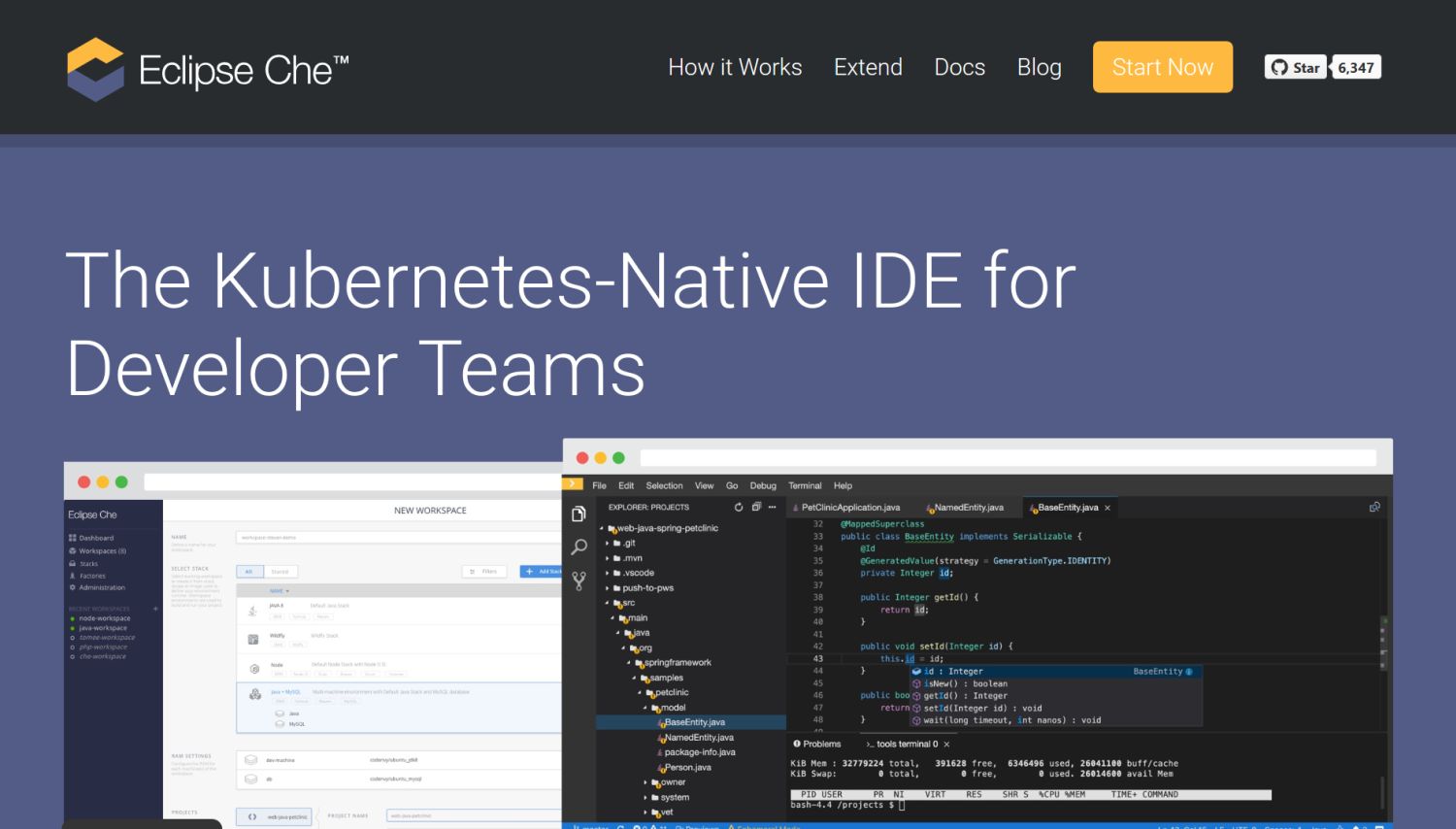Click the Eclipse Che logo icon
Viewport: 1456px width, 829px height.
(x=95, y=69)
